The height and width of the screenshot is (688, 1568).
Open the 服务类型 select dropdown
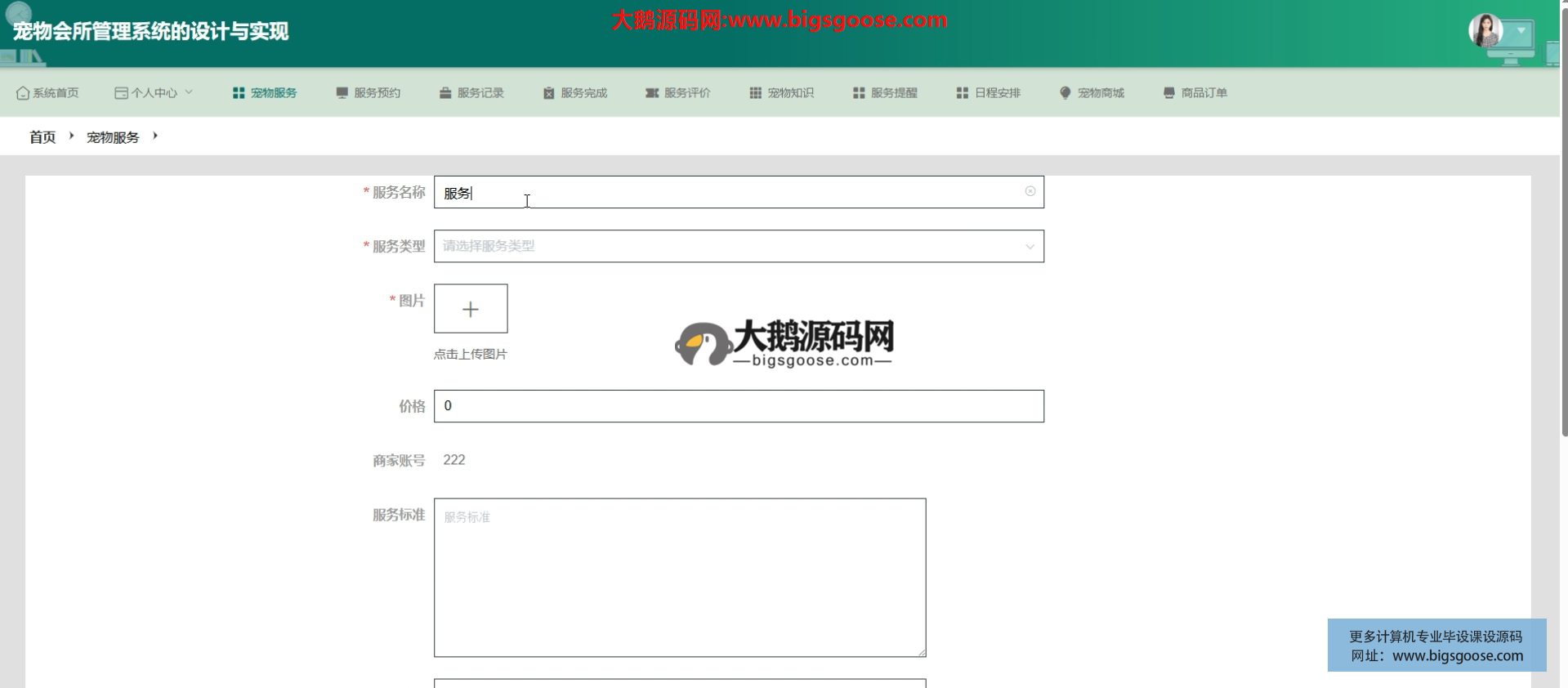pos(739,246)
